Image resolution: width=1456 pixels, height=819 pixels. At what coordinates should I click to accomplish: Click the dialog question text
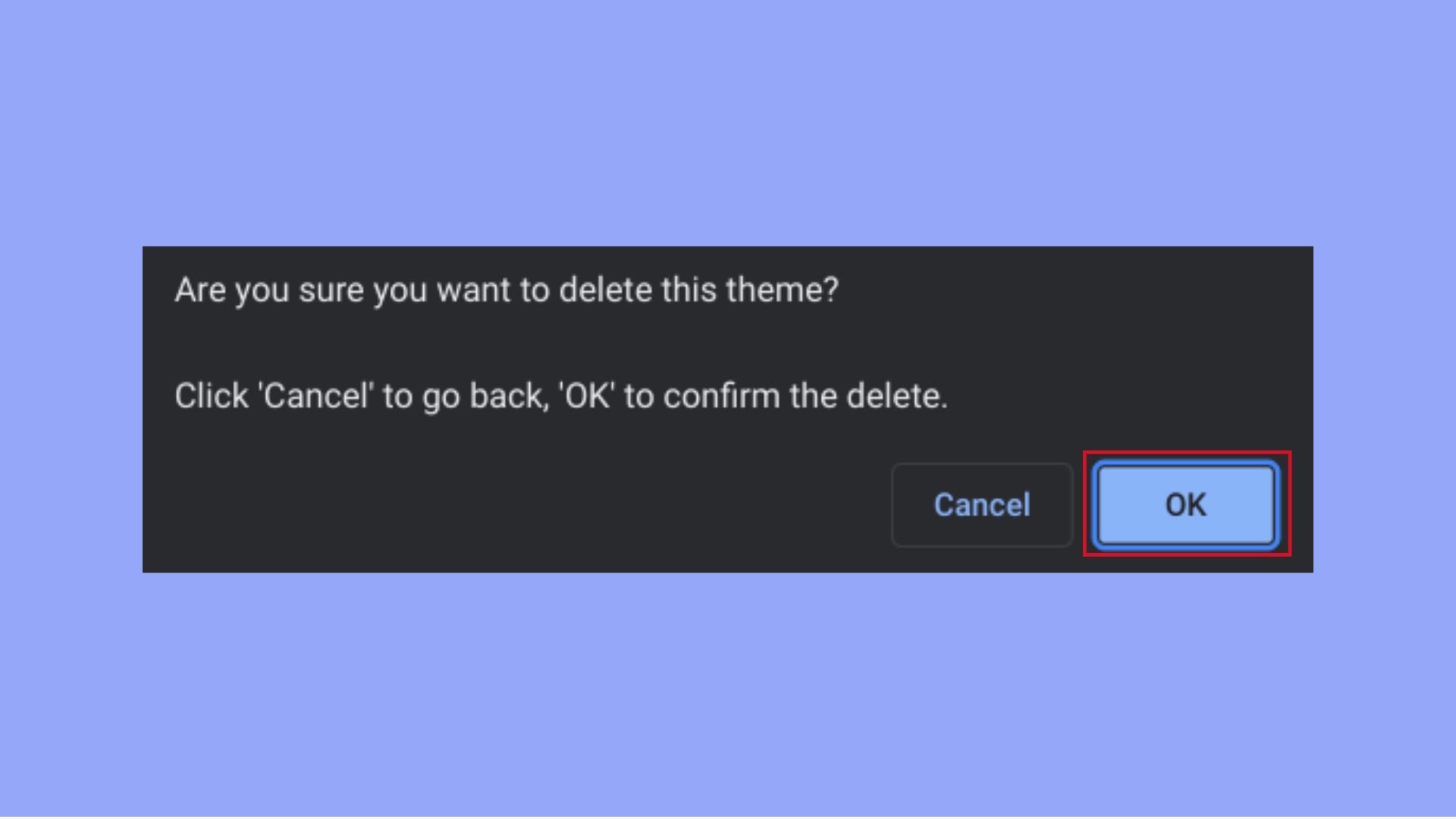(507, 290)
